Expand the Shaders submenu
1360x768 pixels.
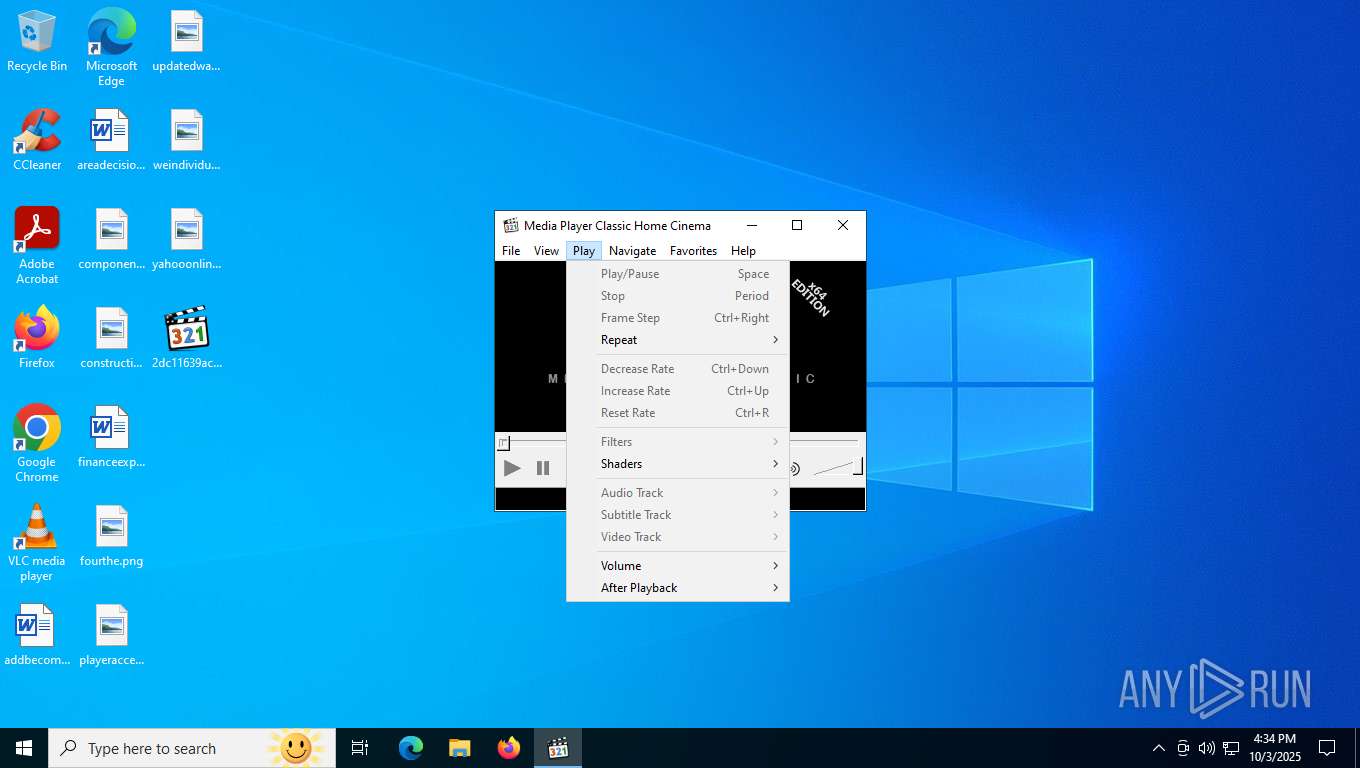coord(678,464)
